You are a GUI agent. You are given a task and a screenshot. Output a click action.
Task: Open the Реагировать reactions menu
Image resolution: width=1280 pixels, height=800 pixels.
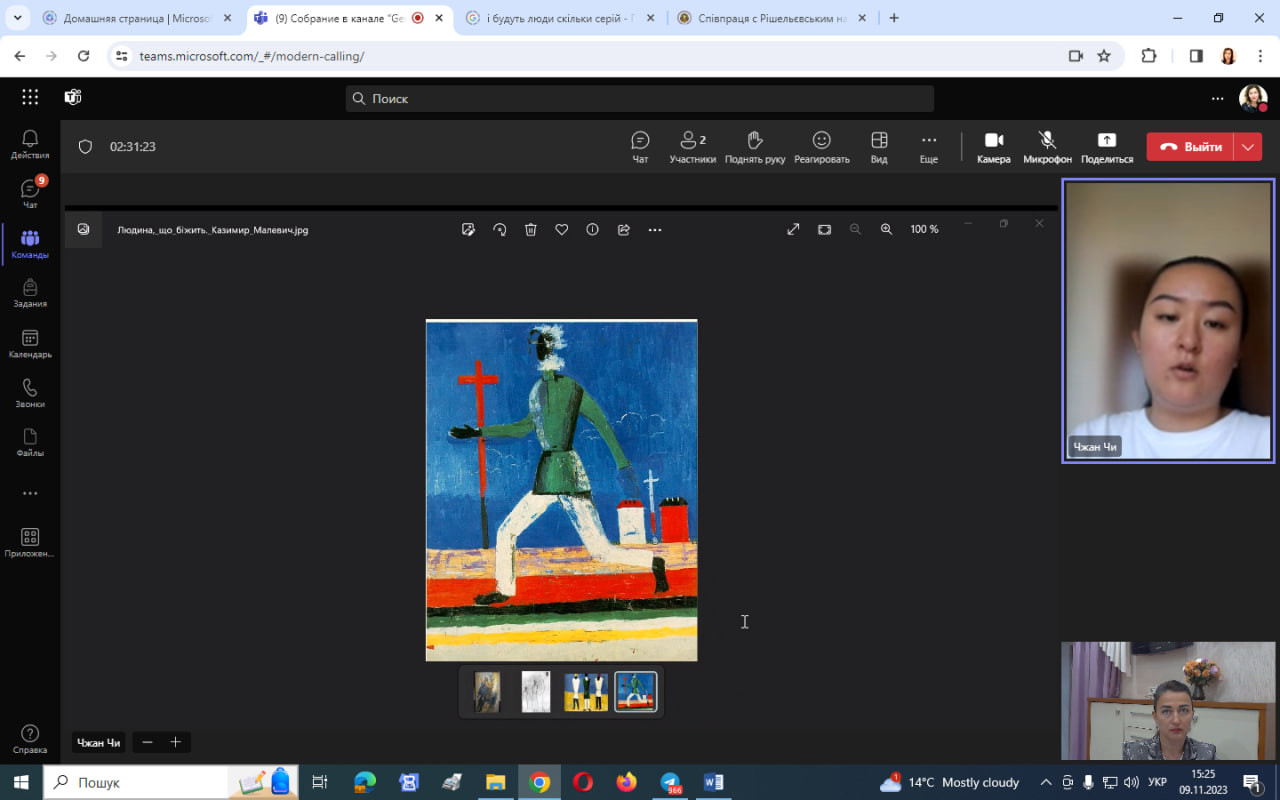[821, 146]
